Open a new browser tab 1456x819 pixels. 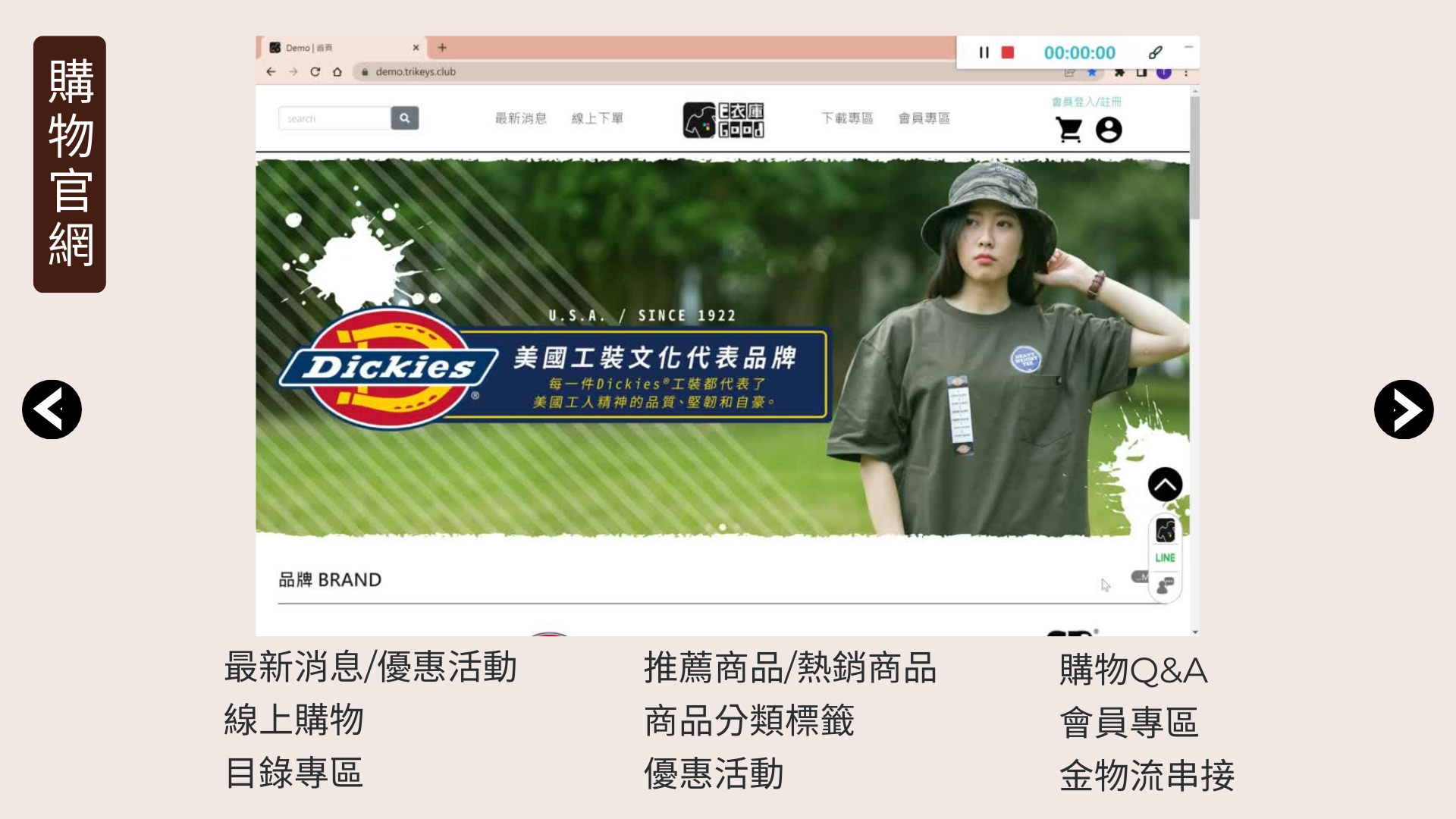(442, 48)
